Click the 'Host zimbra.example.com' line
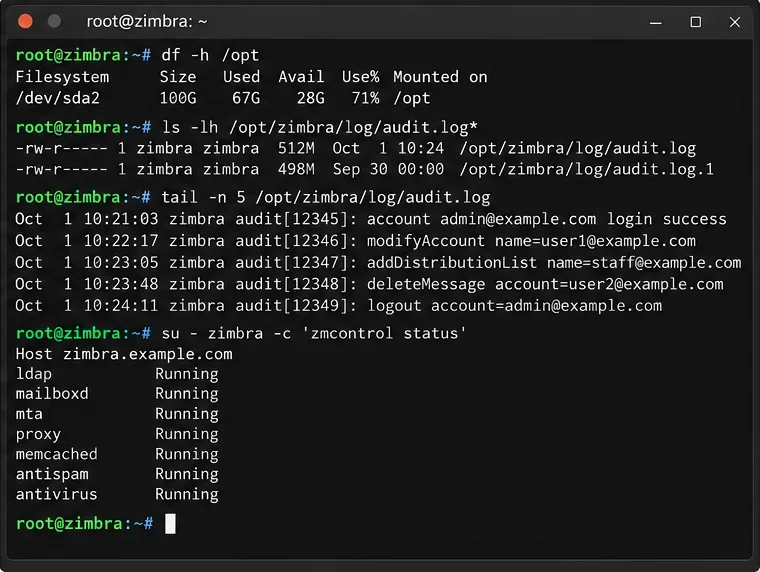 124,354
